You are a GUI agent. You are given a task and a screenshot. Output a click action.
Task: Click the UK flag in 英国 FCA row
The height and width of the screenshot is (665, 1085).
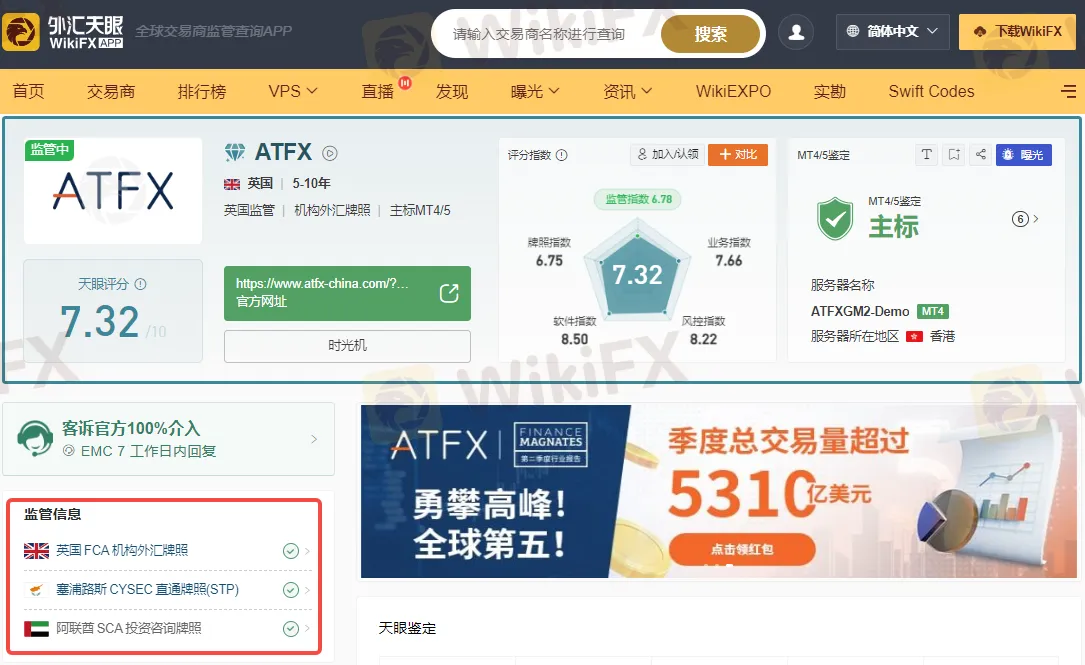click(36, 551)
